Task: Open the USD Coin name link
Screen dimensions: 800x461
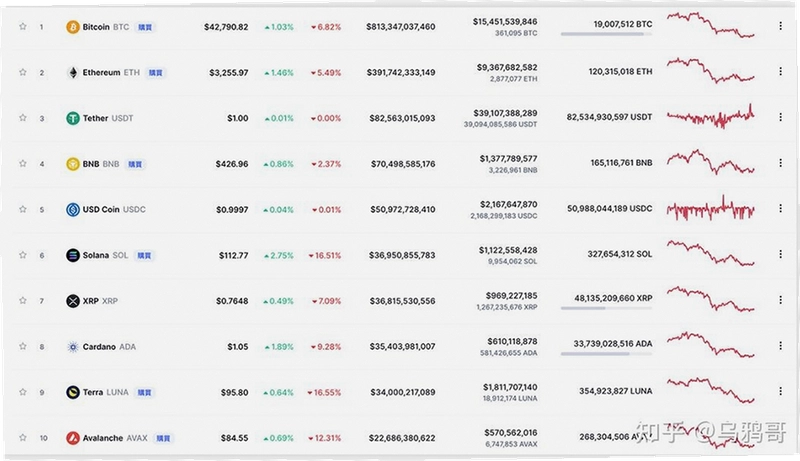Action: 114,210
